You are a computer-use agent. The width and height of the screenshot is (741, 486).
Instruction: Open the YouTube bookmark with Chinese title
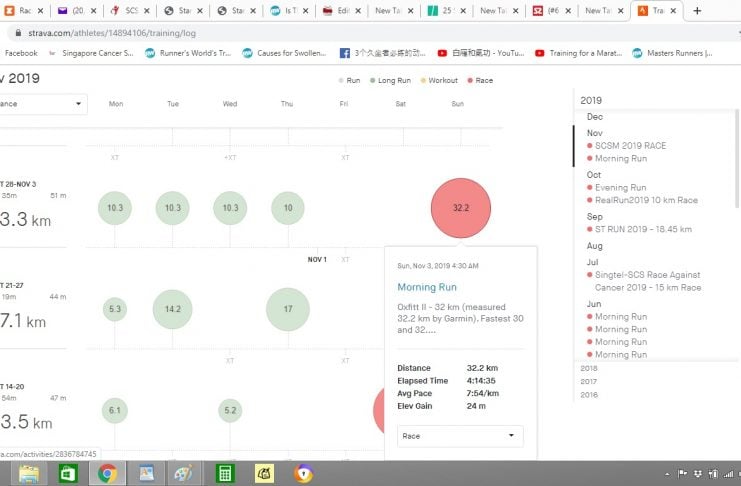(x=481, y=53)
